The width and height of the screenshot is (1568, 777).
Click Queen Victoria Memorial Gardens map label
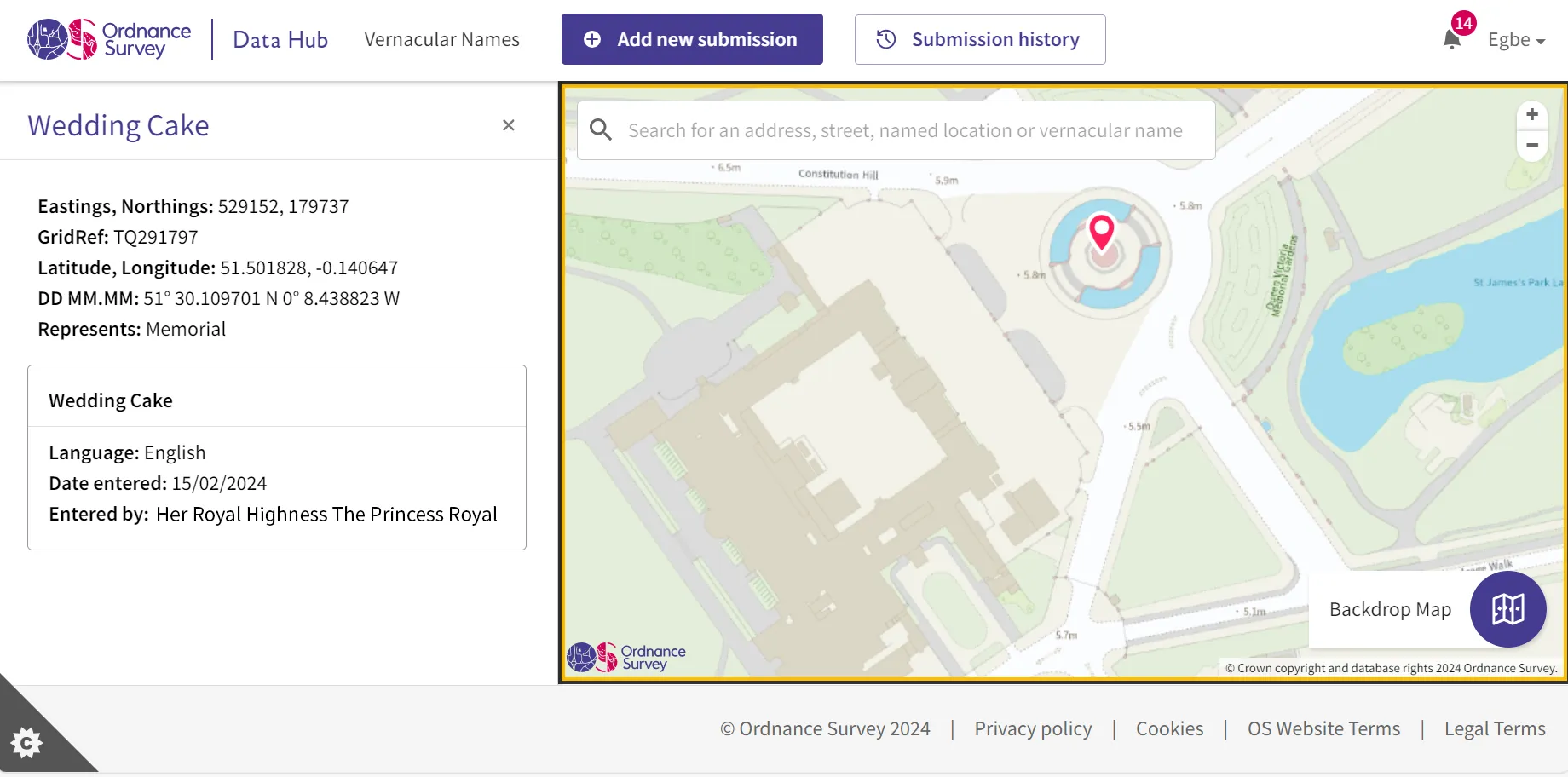pos(1281,276)
